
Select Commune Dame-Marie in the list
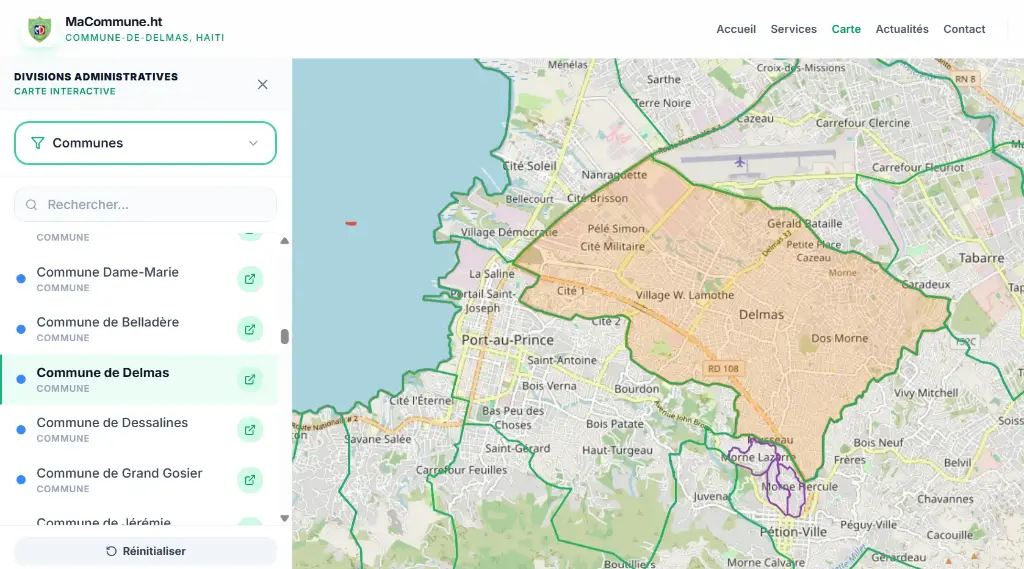click(x=140, y=279)
